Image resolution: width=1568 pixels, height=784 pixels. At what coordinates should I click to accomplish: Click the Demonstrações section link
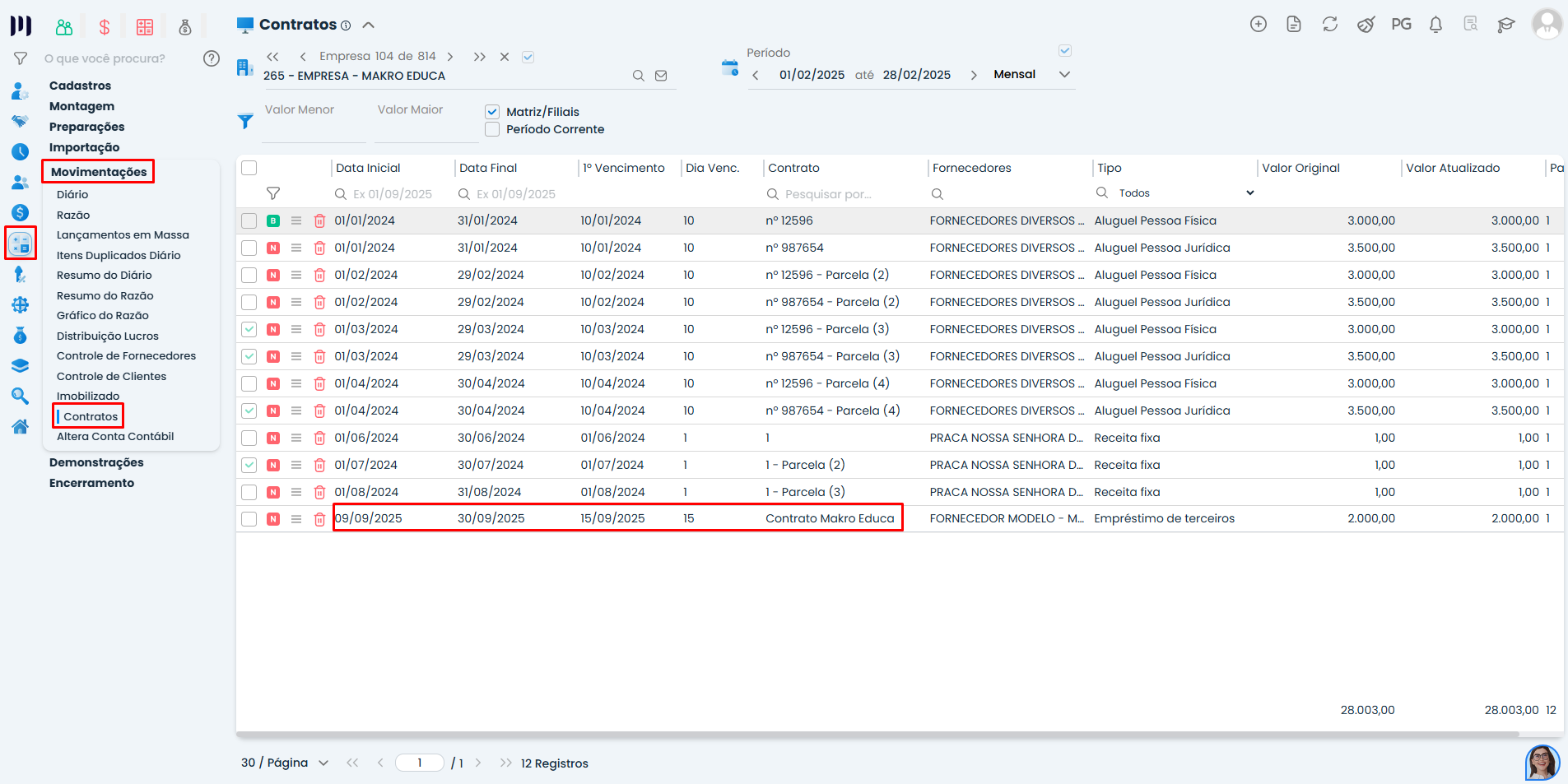point(96,462)
